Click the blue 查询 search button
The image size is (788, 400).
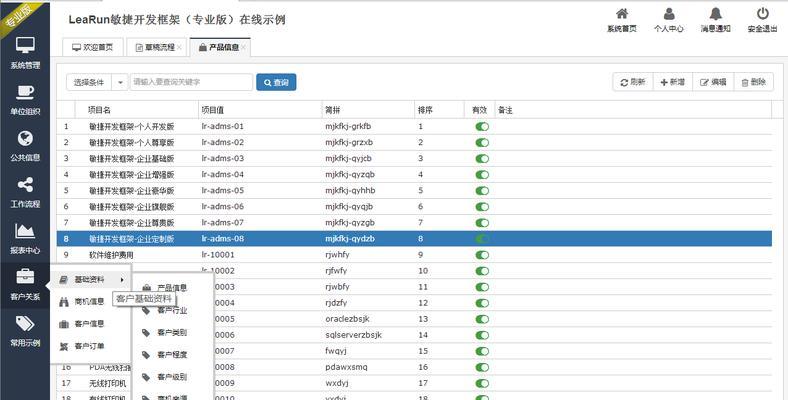[276, 82]
